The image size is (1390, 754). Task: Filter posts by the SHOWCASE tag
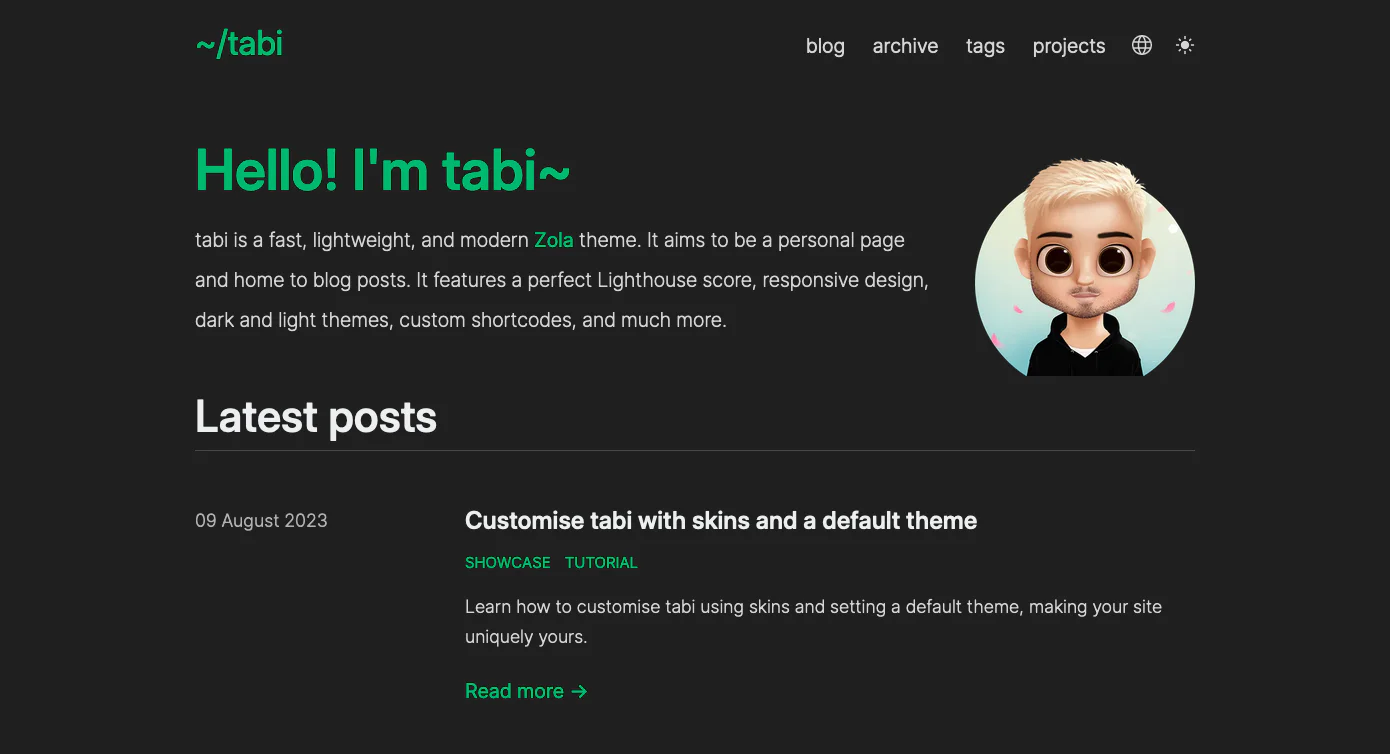(508, 563)
